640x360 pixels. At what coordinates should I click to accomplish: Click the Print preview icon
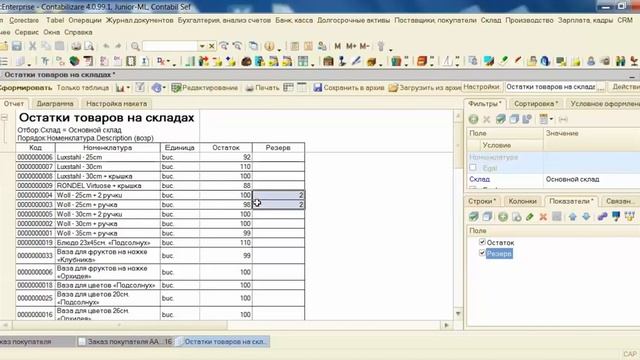(x=89, y=46)
